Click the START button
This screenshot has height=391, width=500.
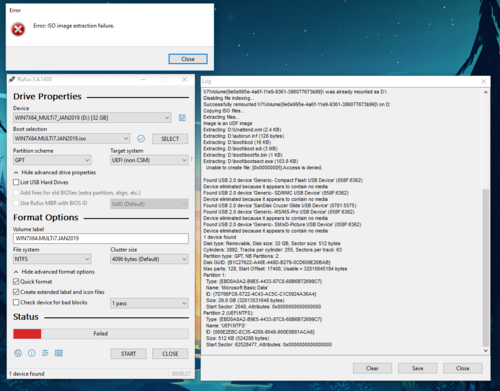tap(128, 354)
